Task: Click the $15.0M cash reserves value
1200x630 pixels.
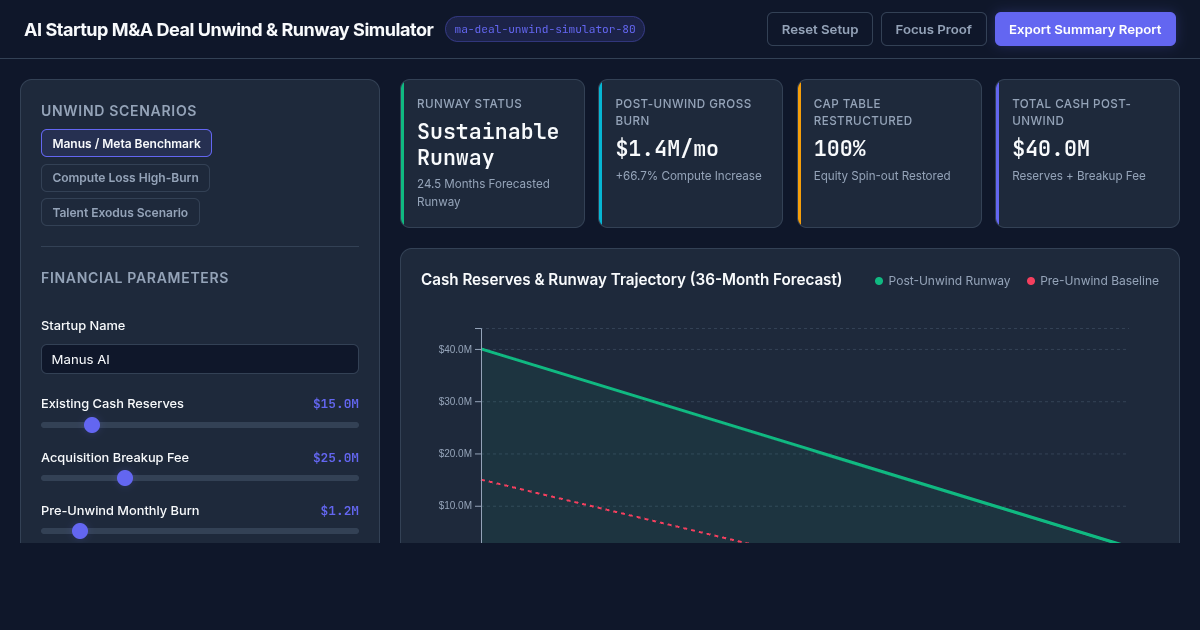Action: click(x=336, y=404)
